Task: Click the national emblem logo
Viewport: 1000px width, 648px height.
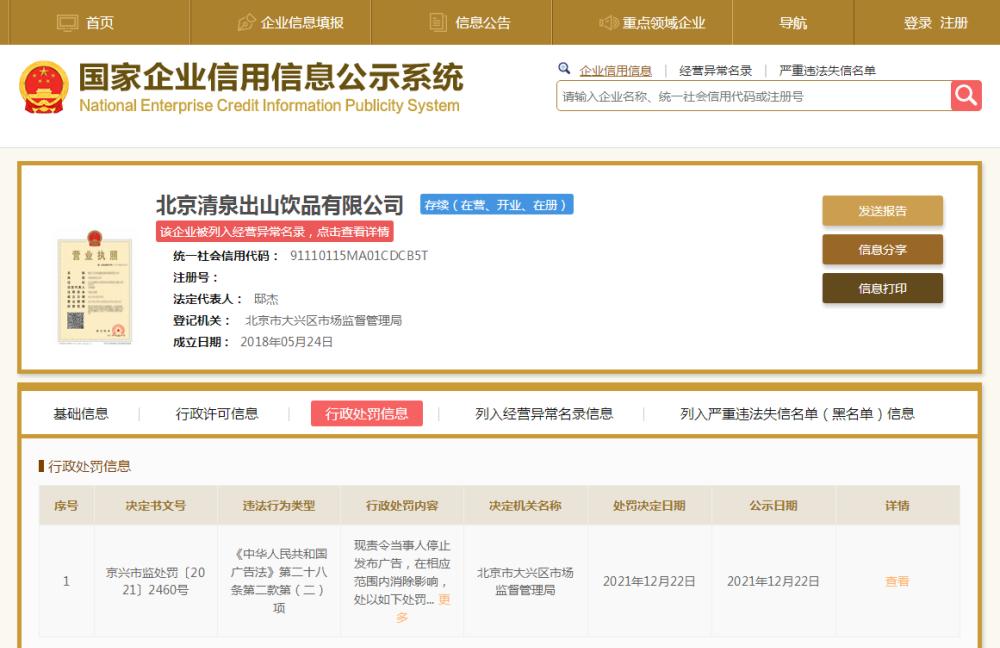Action: coord(43,87)
